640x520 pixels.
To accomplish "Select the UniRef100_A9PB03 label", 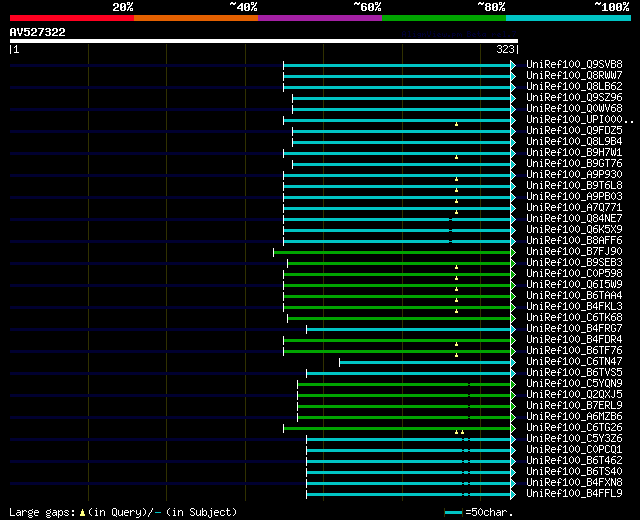I will coord(574,197).
